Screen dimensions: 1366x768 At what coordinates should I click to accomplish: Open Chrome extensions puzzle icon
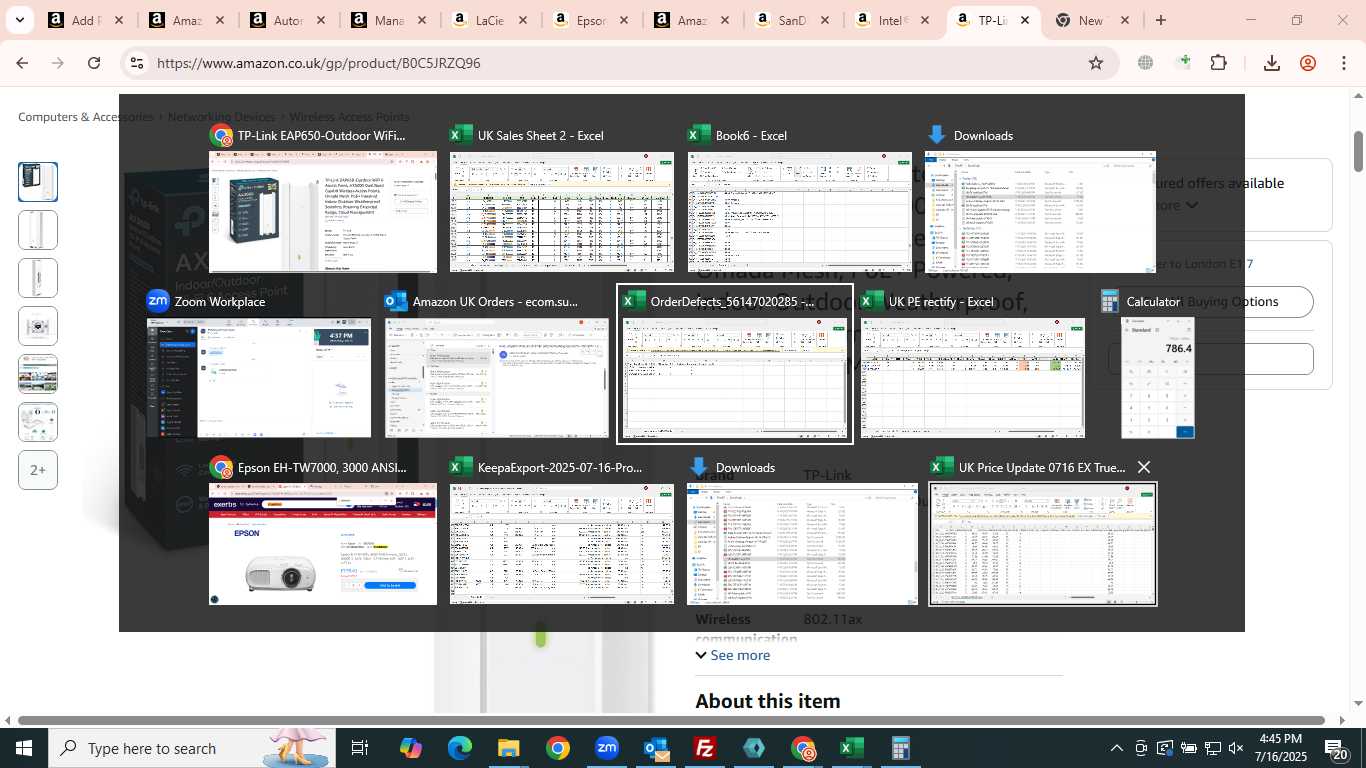tap(1218, 63)
